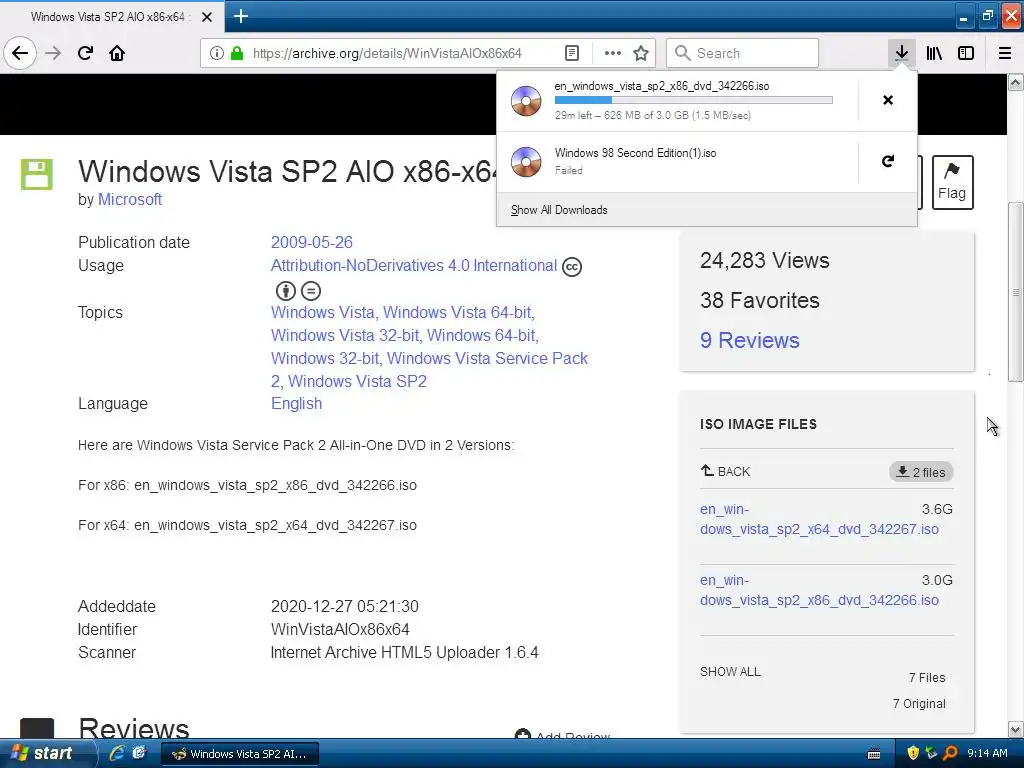The height and width of the screenshot is (768, 1024).
Task: Open the Attribution-NoDerivatives 4.0 International link
Action: (414, 266)
